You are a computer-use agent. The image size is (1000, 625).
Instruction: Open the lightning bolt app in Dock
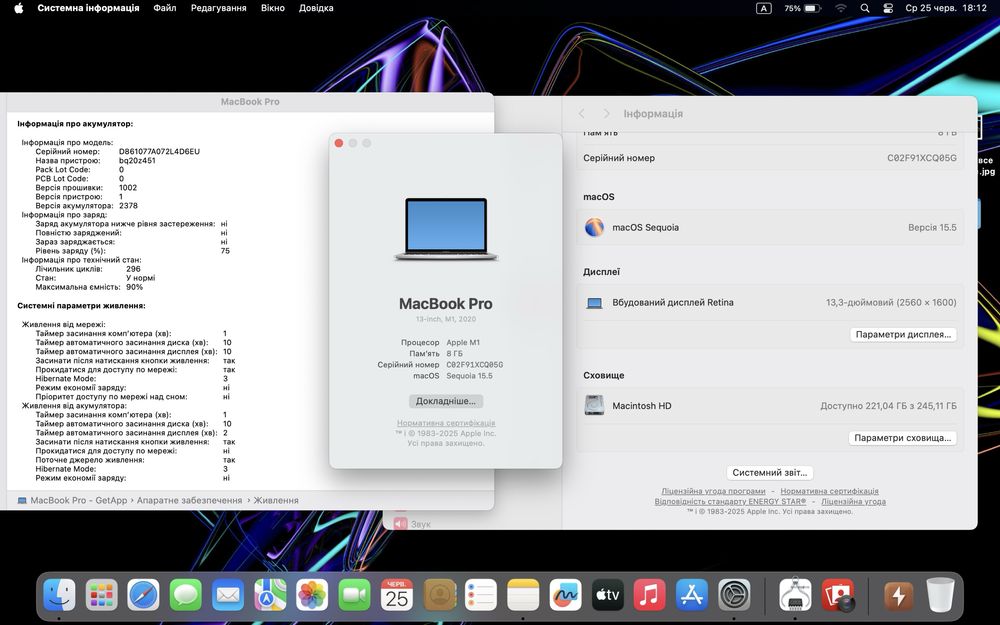898,596
